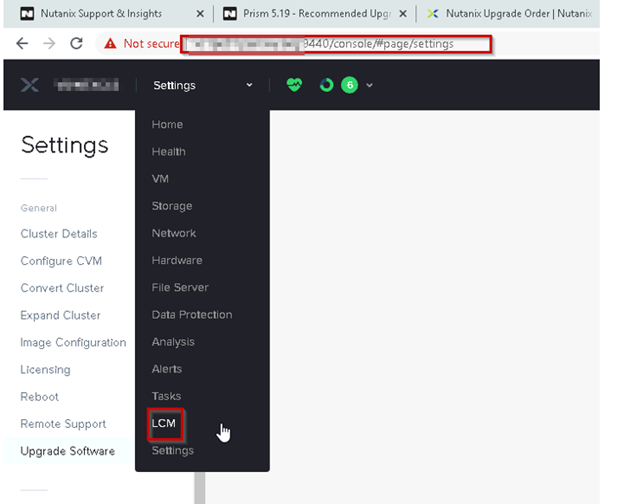
Task: Click the Nutanix Upgrade Order tab favicon
Action: 433,14
